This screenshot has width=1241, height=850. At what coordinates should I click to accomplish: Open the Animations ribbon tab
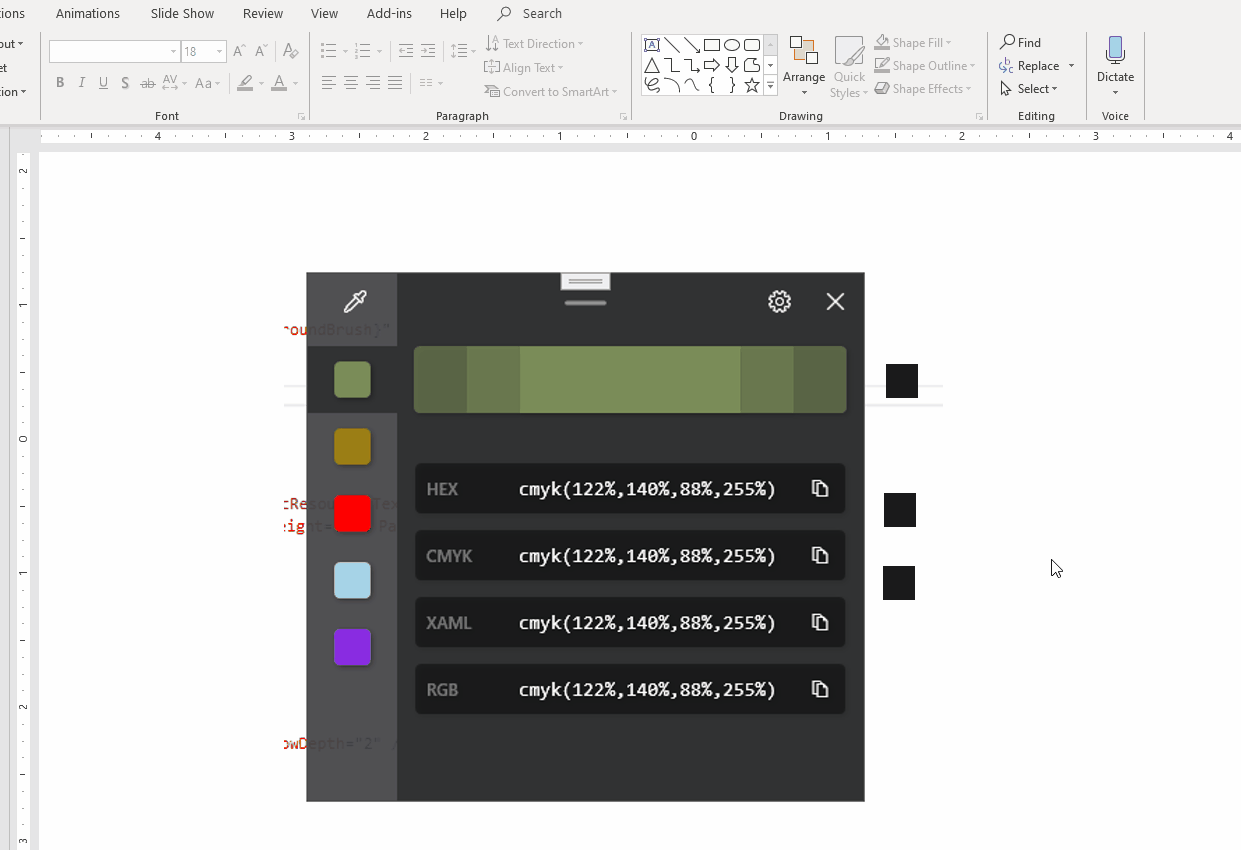tap(88, 14)
